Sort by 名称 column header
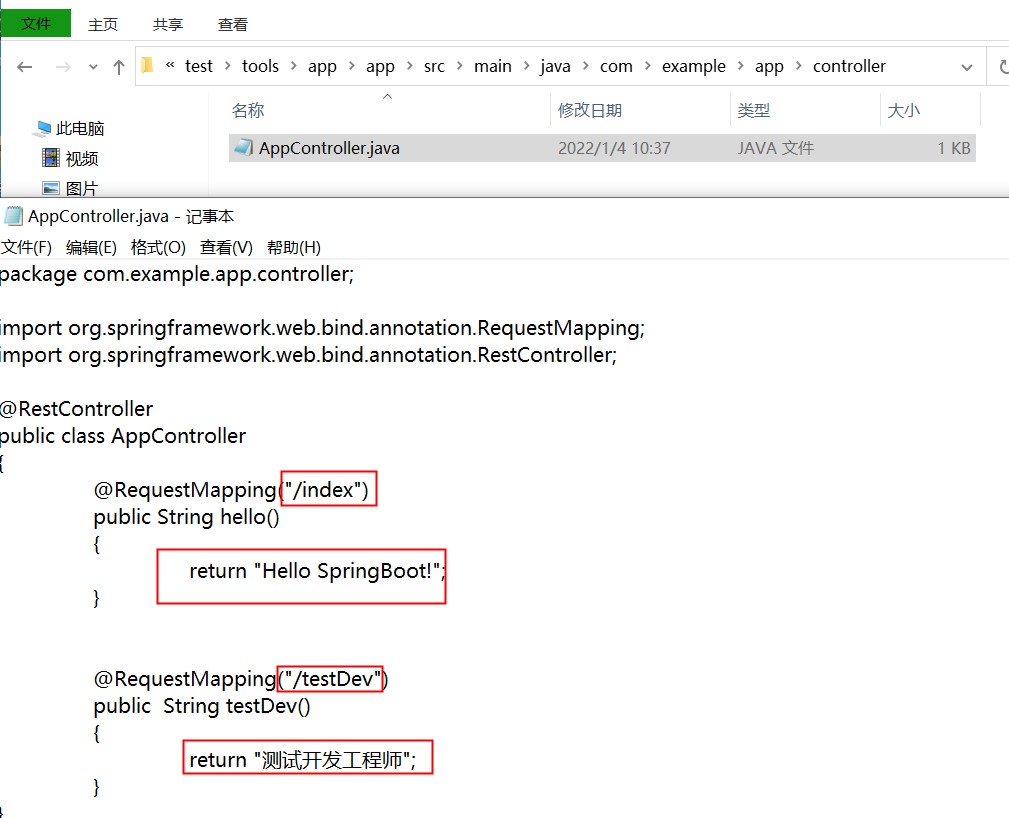1009x818 pixels. coord(248,111)
